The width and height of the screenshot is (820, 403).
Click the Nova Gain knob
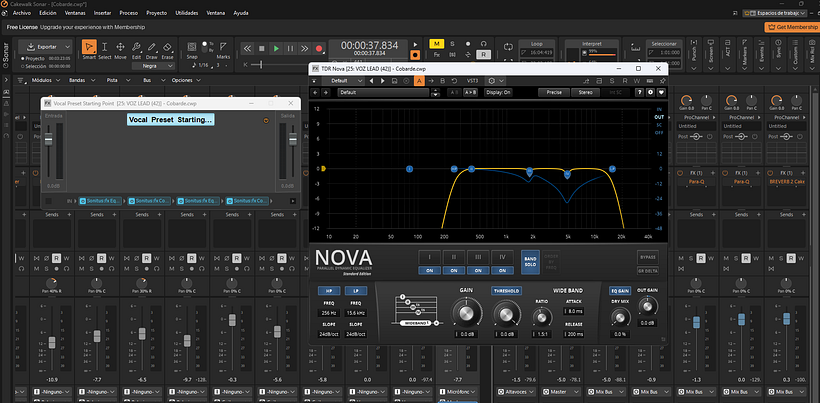click(x=464, y=314)
